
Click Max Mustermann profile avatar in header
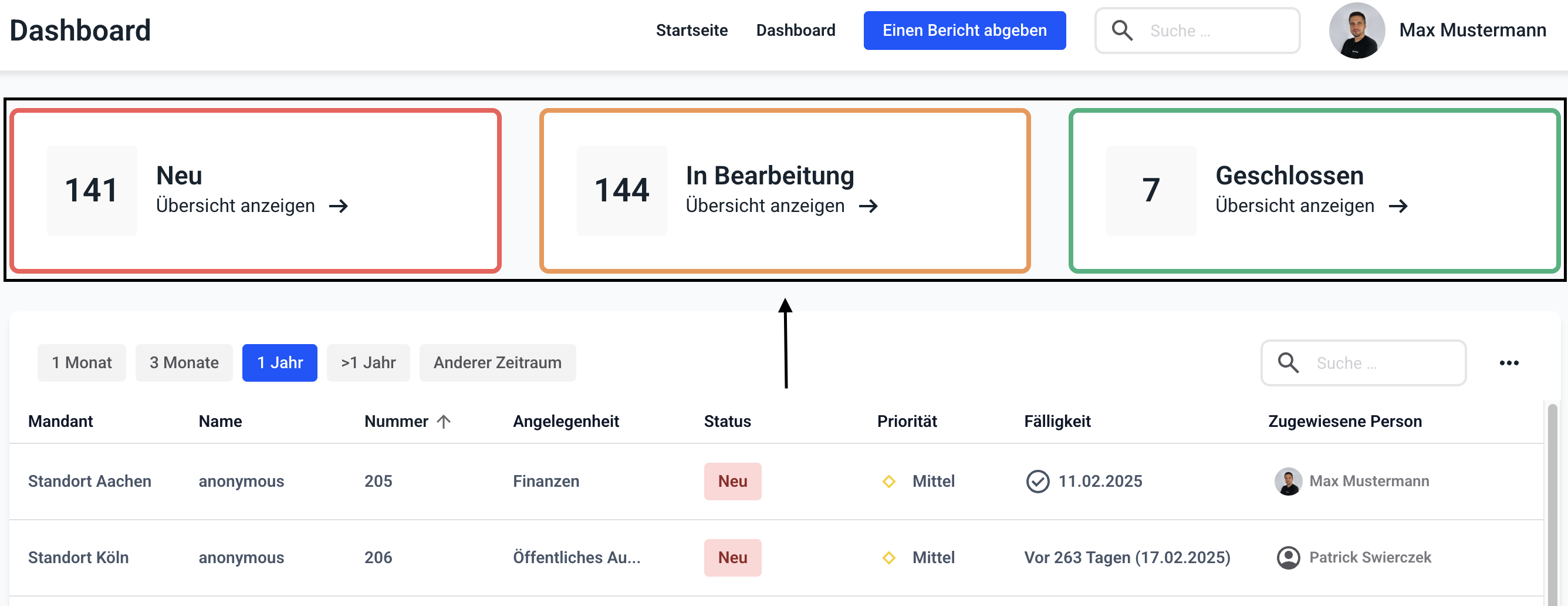point(1356,31)
